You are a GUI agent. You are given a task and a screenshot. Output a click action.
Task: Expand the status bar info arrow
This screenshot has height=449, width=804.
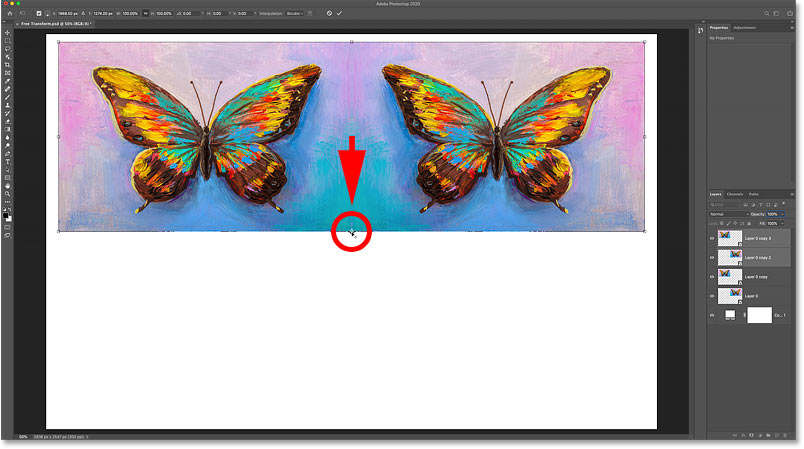click(x=87, y=437)
